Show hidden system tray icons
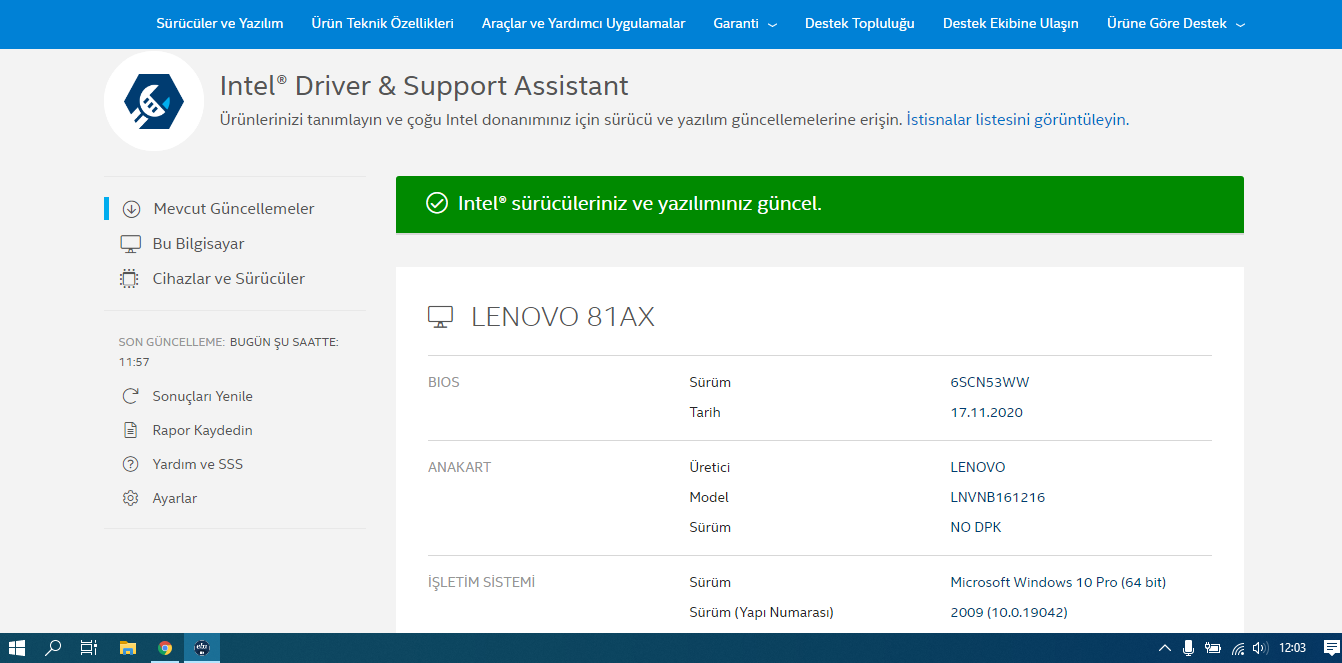The width and height of the screenshot is (1342, 663). tap(1164, 648)
